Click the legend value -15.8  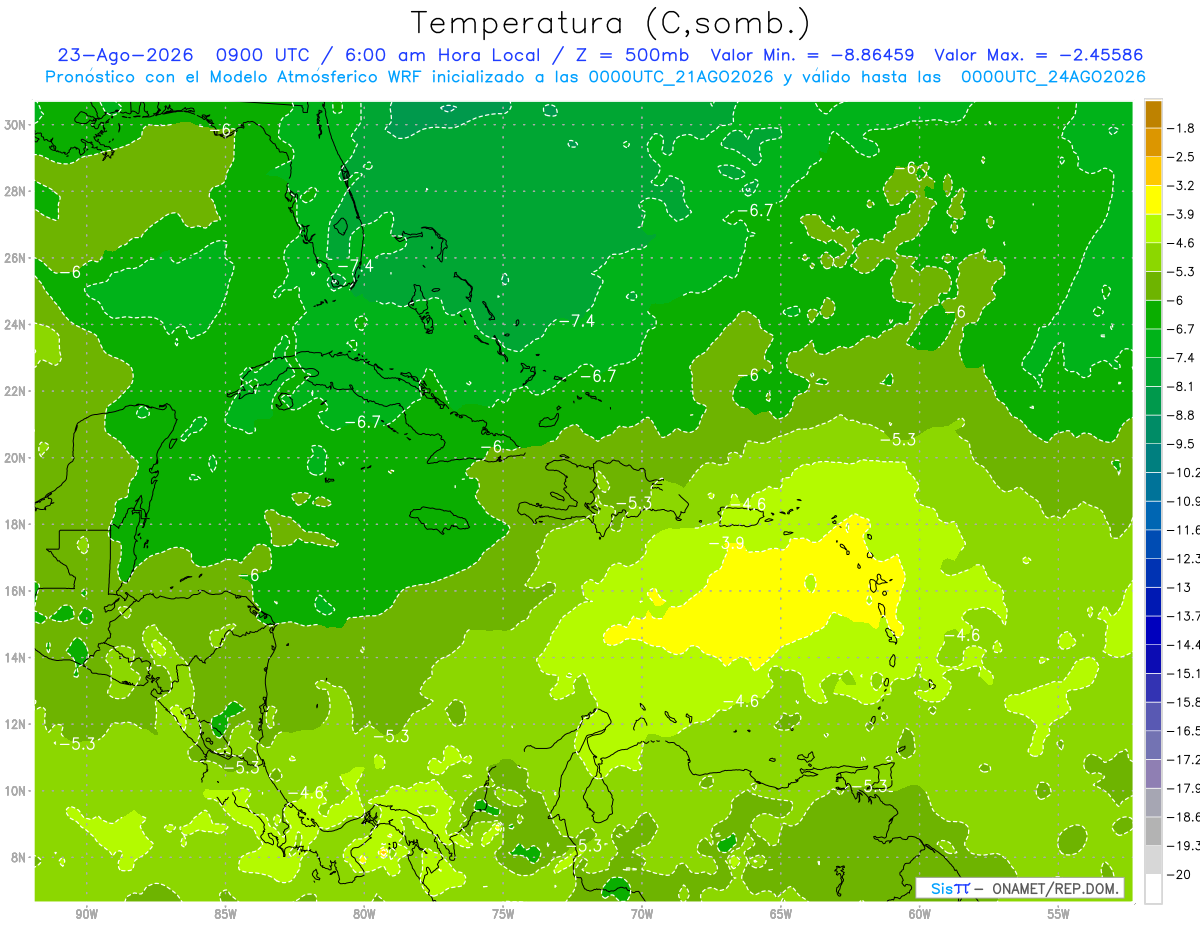pyautogui.click(x=1184, y=701)
